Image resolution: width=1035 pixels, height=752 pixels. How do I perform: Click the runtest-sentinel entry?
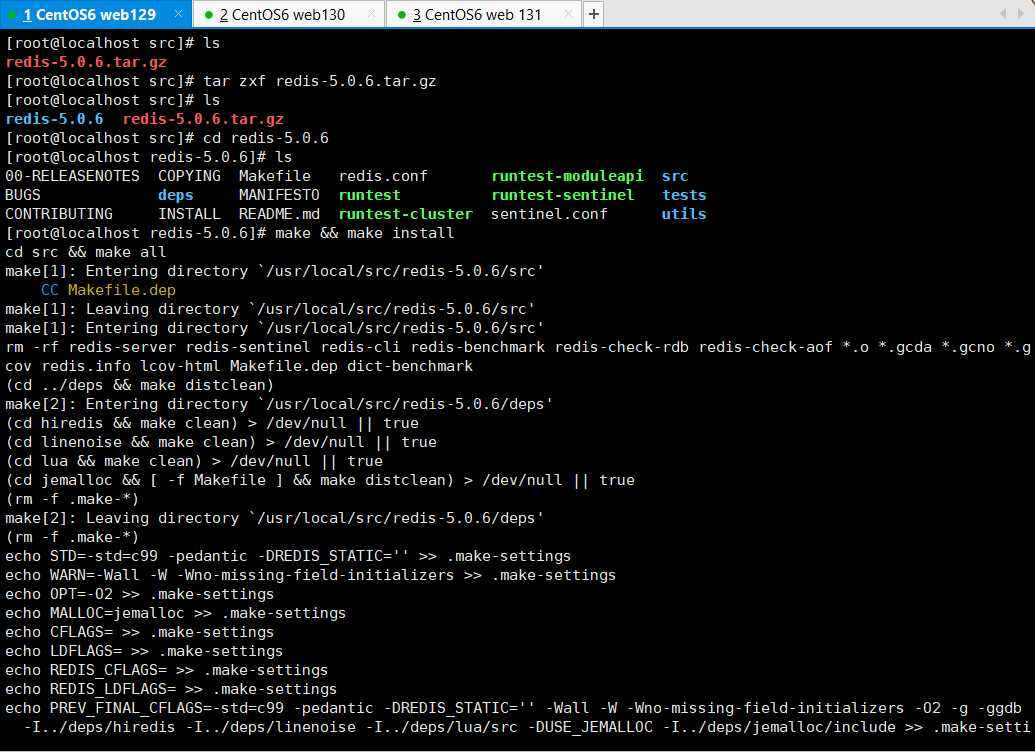[562, 195]
